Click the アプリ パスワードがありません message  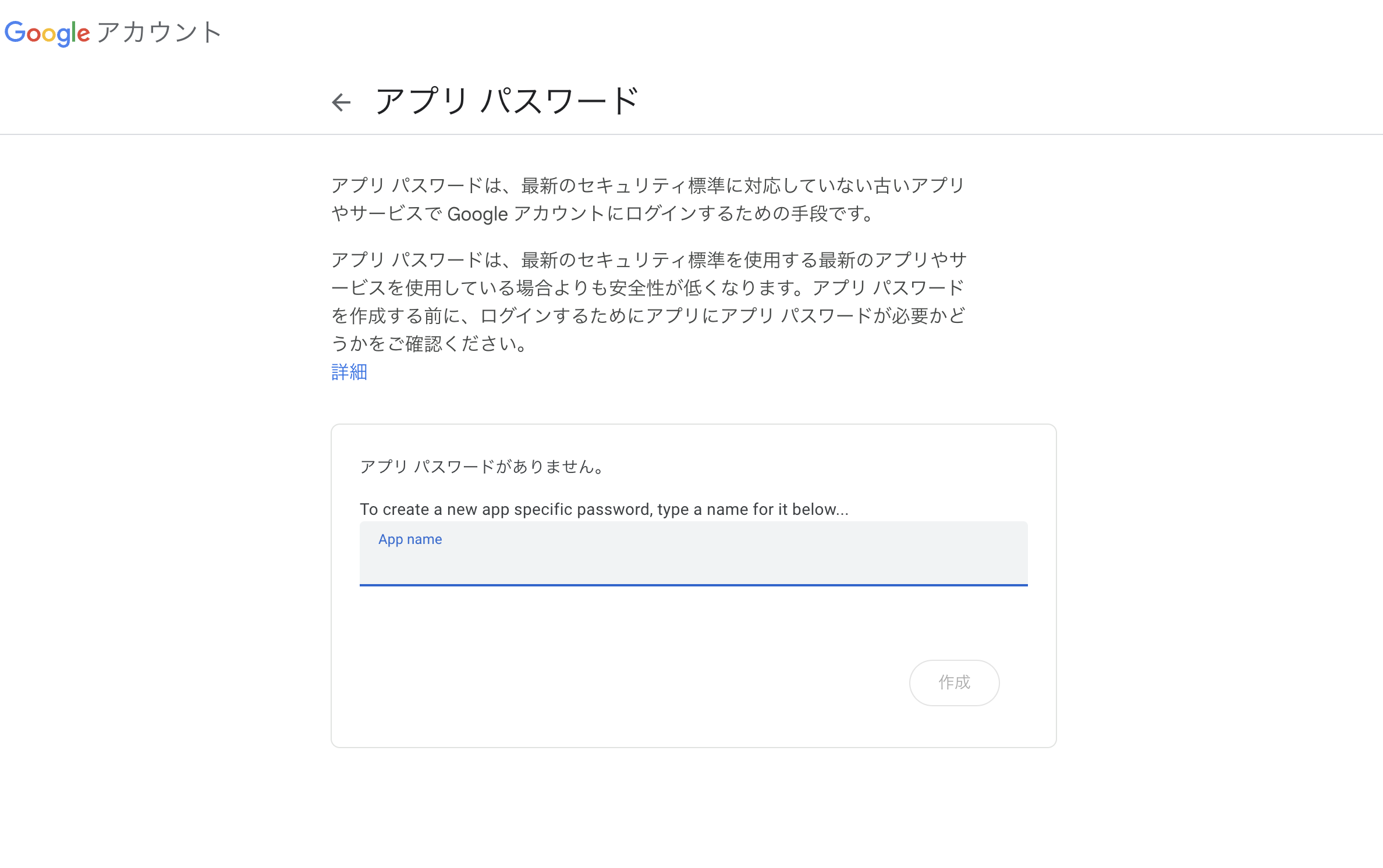coord(482,465)
